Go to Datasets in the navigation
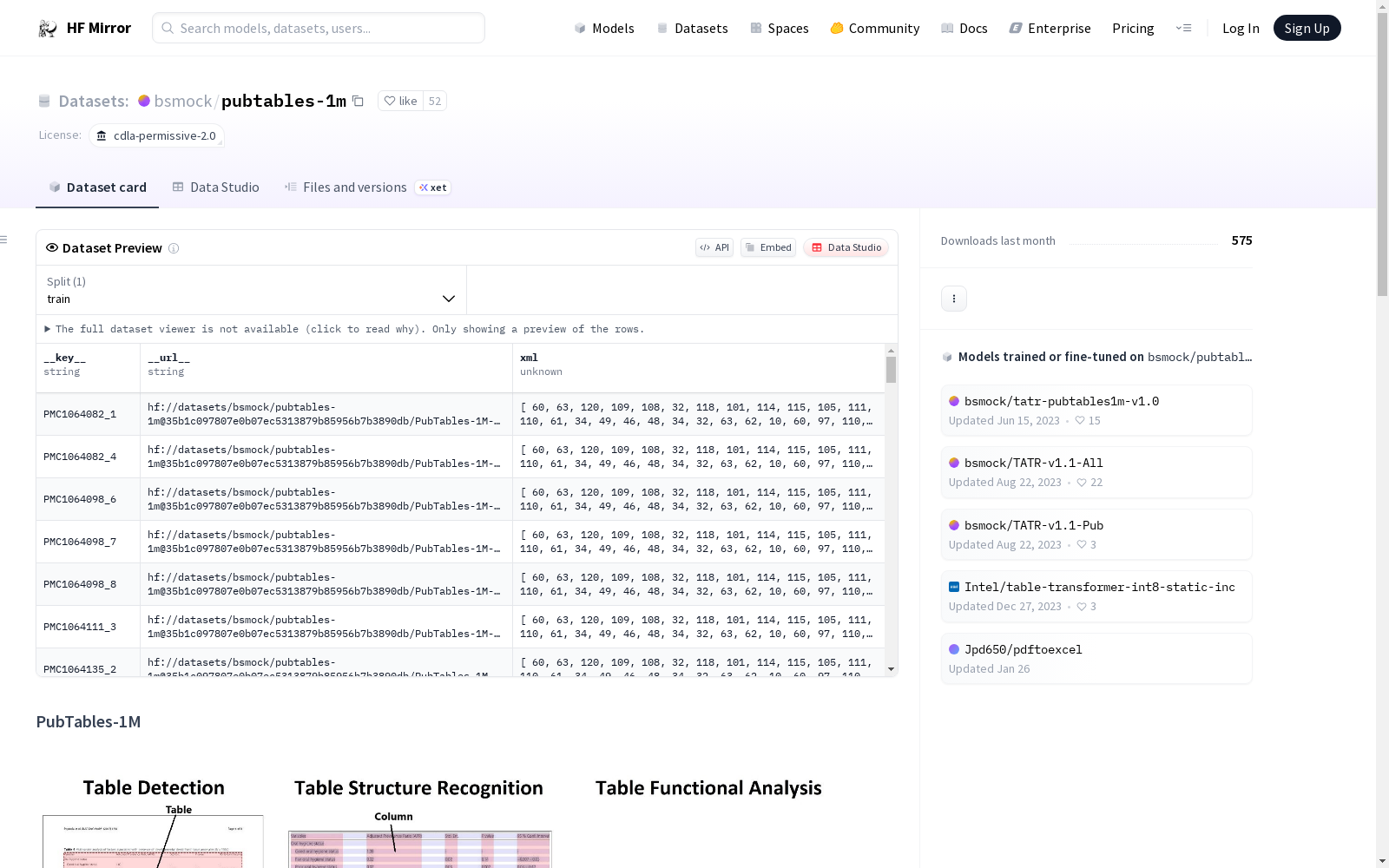1389x868 pixels. (x=692, y=29)
